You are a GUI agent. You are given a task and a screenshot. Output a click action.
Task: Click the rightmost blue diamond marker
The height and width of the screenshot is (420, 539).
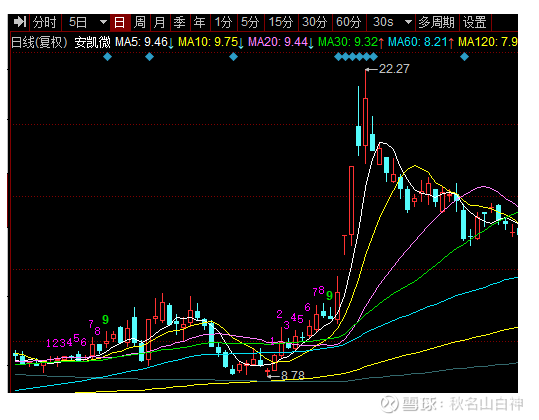pyautogui.click(x=464, y=57)
